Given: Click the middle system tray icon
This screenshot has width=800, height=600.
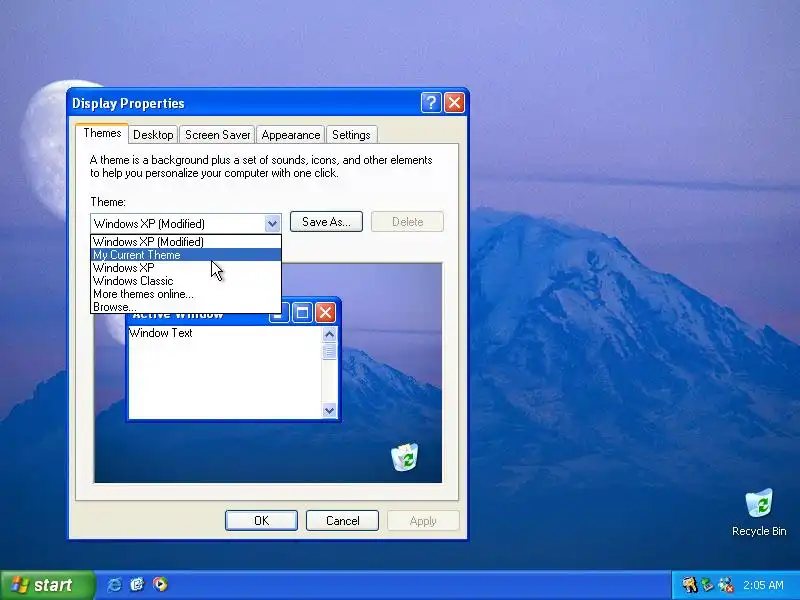Looking at the screenshot, I should 707,585.
